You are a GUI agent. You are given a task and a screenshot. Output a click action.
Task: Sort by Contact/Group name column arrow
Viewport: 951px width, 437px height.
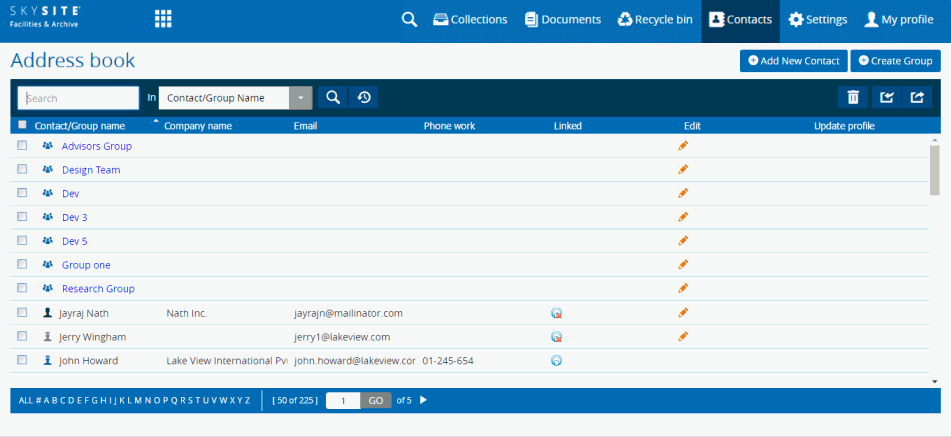(x=155, y=122)
